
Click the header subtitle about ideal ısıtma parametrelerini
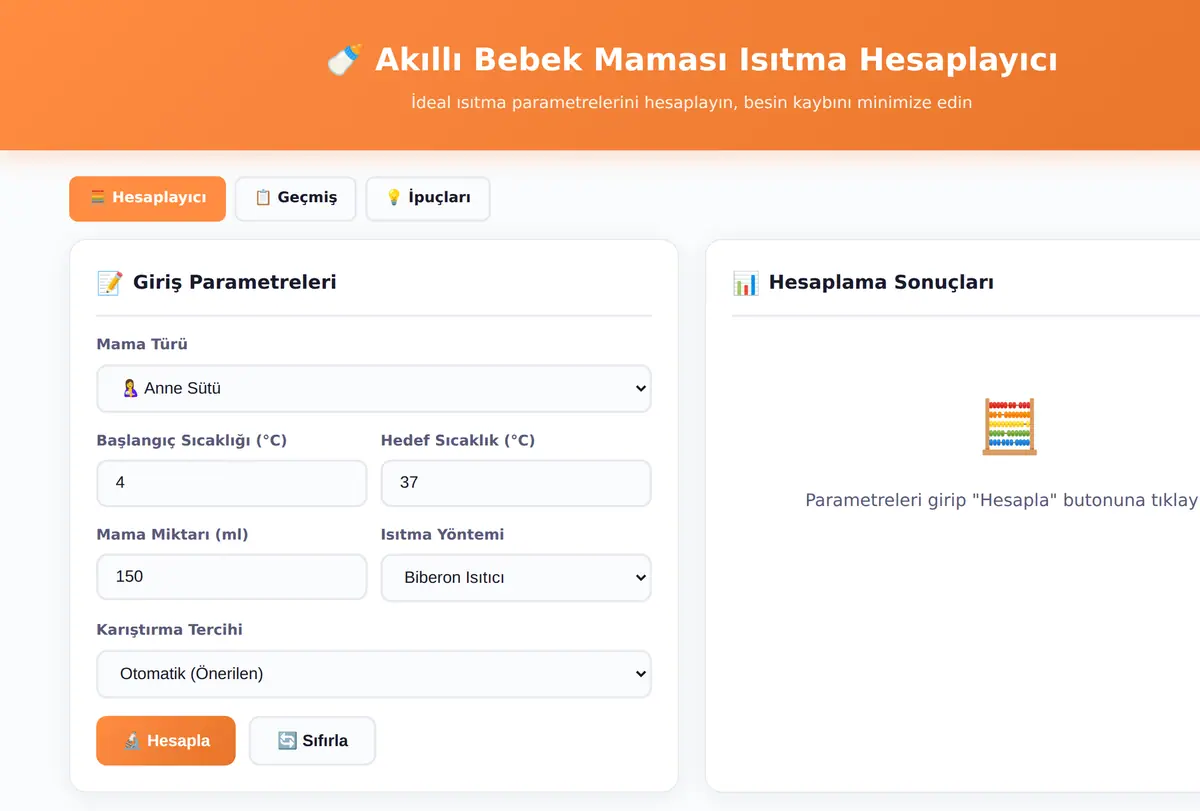click(691, 102)
